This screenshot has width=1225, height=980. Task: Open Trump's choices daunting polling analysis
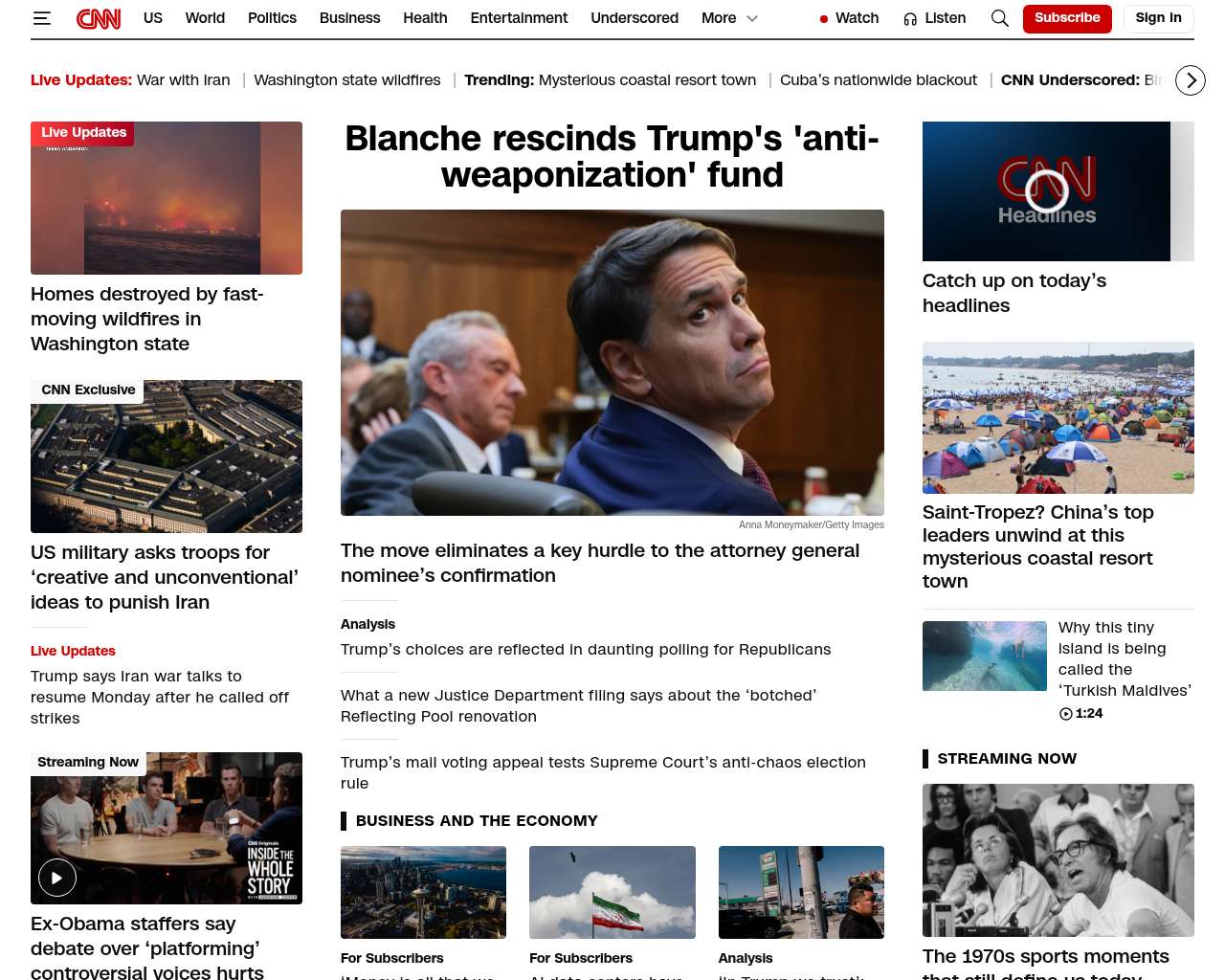click(x=586, y=649)
